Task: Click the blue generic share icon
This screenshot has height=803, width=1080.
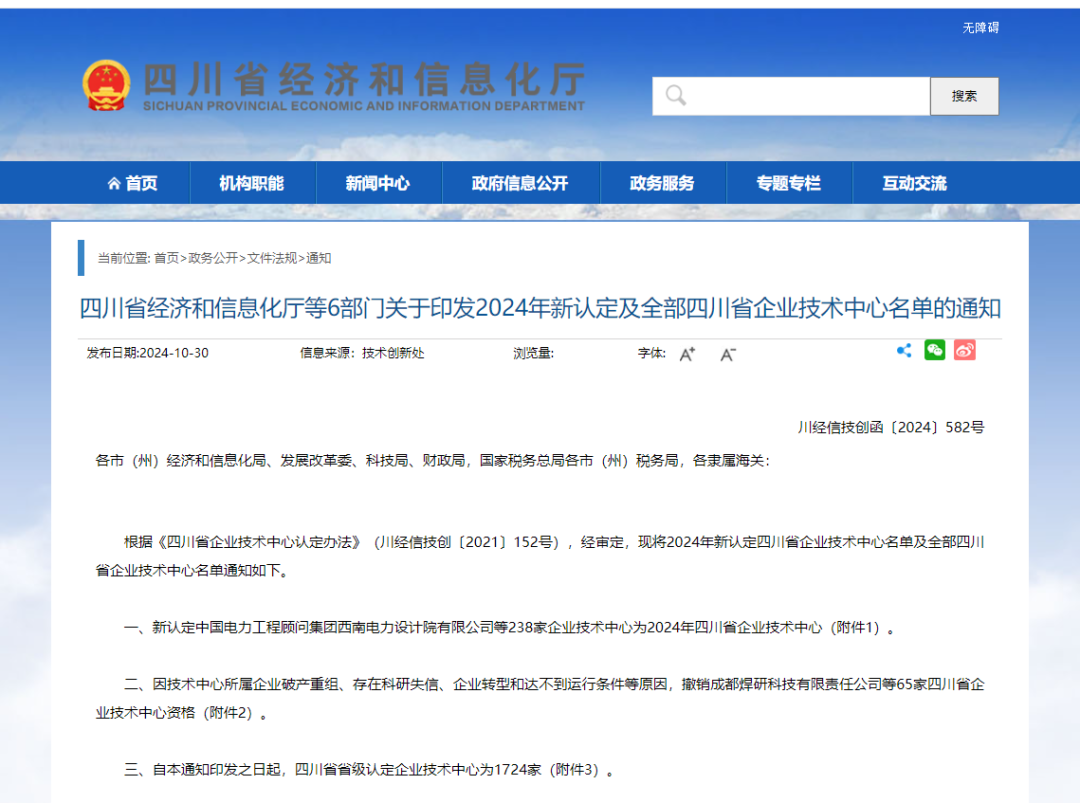Action: (x=903, y=350)
